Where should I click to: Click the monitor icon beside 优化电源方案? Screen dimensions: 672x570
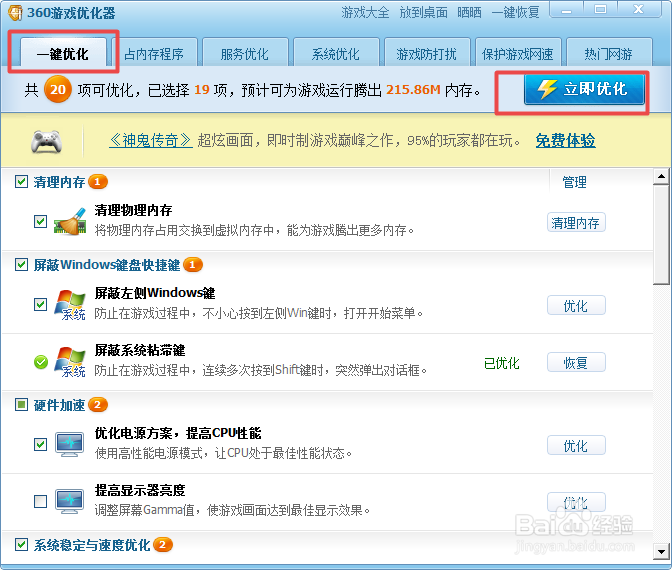69,444
